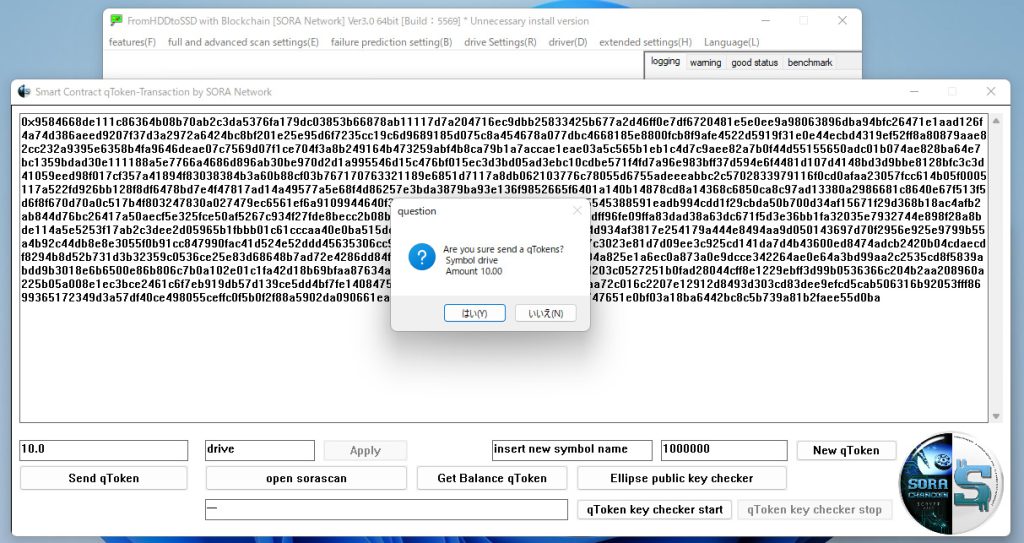Open the Language(L) menu
The height and width of the screenshot is (543, 1024).
point(731,42)
